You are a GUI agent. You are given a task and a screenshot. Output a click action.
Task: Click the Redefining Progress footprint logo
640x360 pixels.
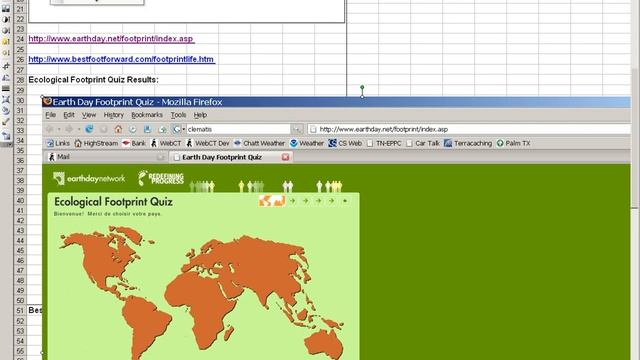161,178
